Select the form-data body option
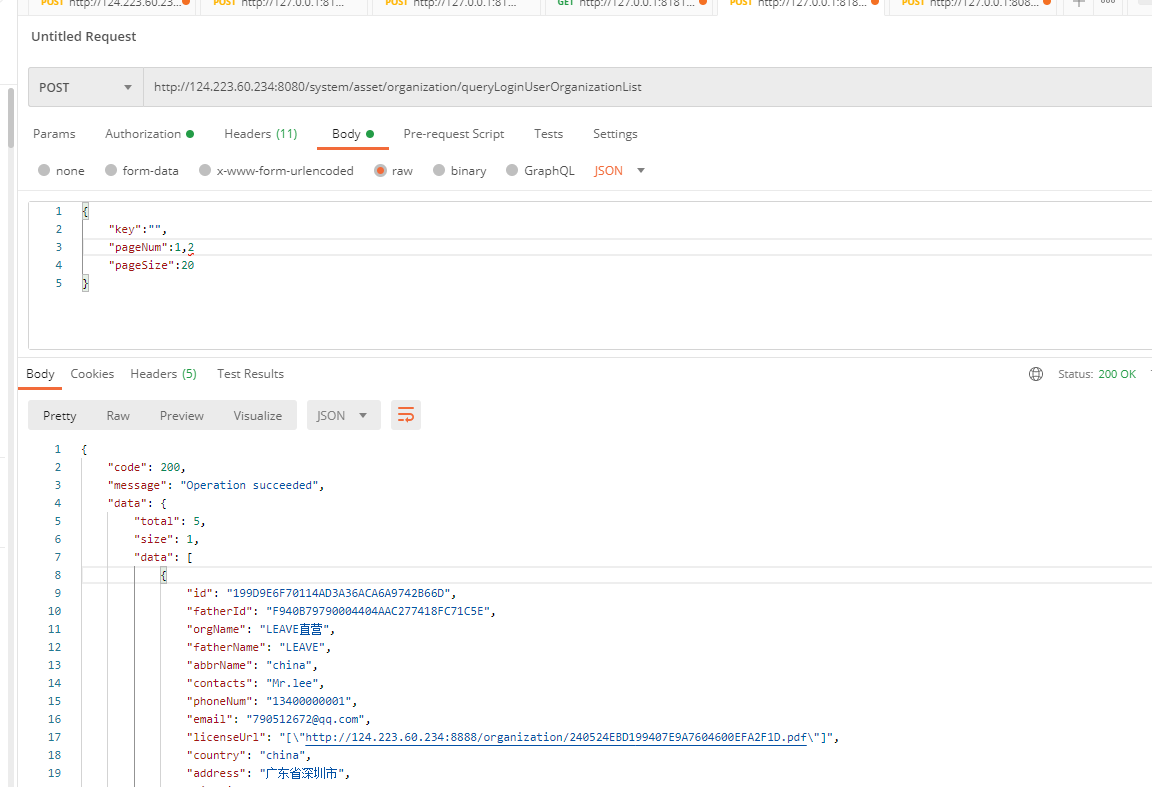The height and width of the screenshot is (787, 1152). click(111, 171)
